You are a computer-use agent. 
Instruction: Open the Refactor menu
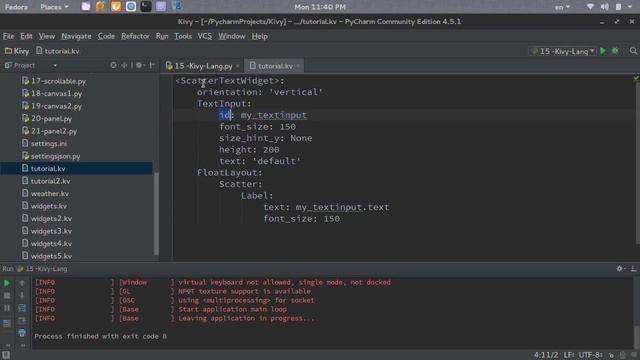point(135,36)
